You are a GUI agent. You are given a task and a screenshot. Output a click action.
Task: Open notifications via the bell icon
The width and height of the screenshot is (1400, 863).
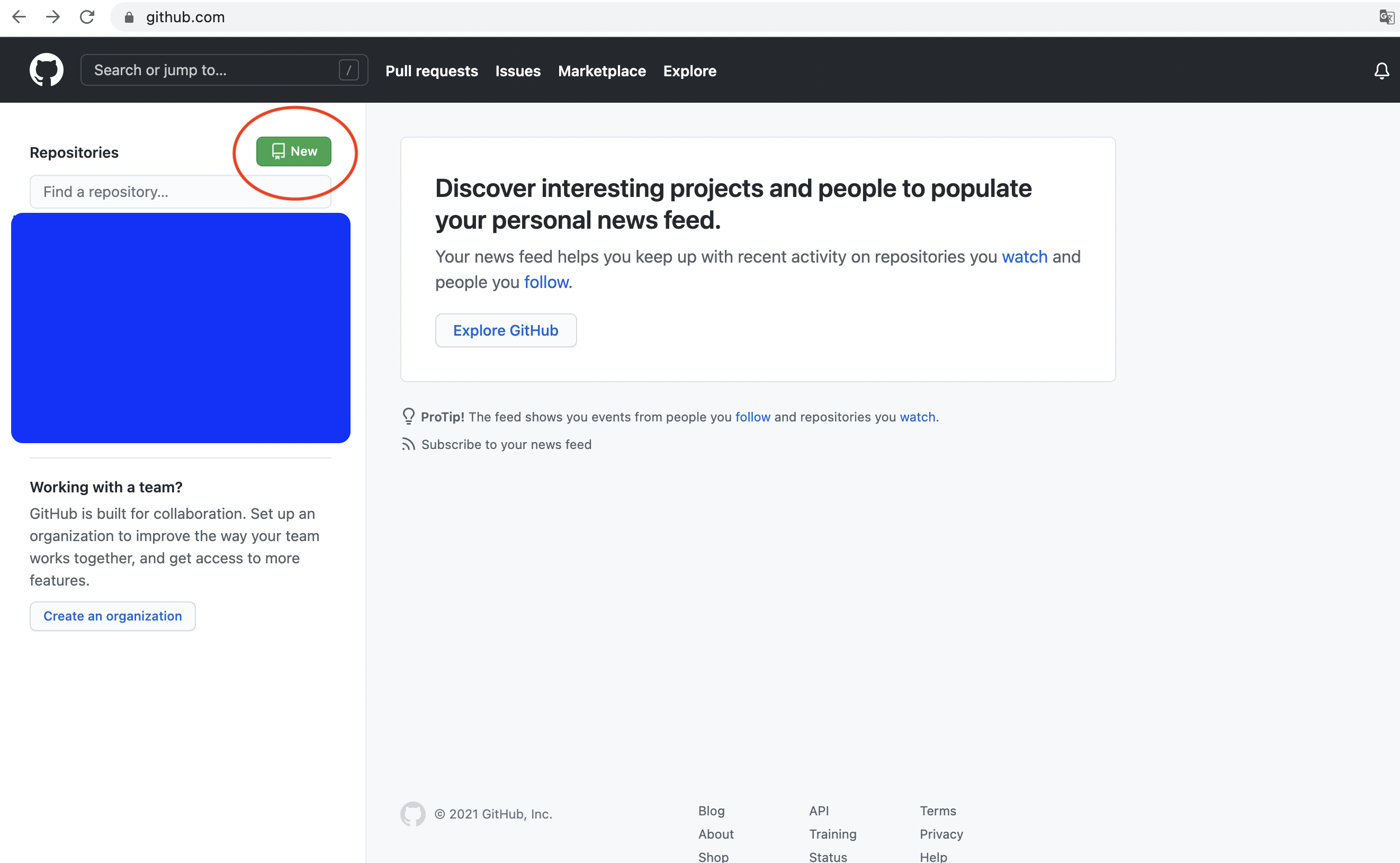[x=1382, y=71]
